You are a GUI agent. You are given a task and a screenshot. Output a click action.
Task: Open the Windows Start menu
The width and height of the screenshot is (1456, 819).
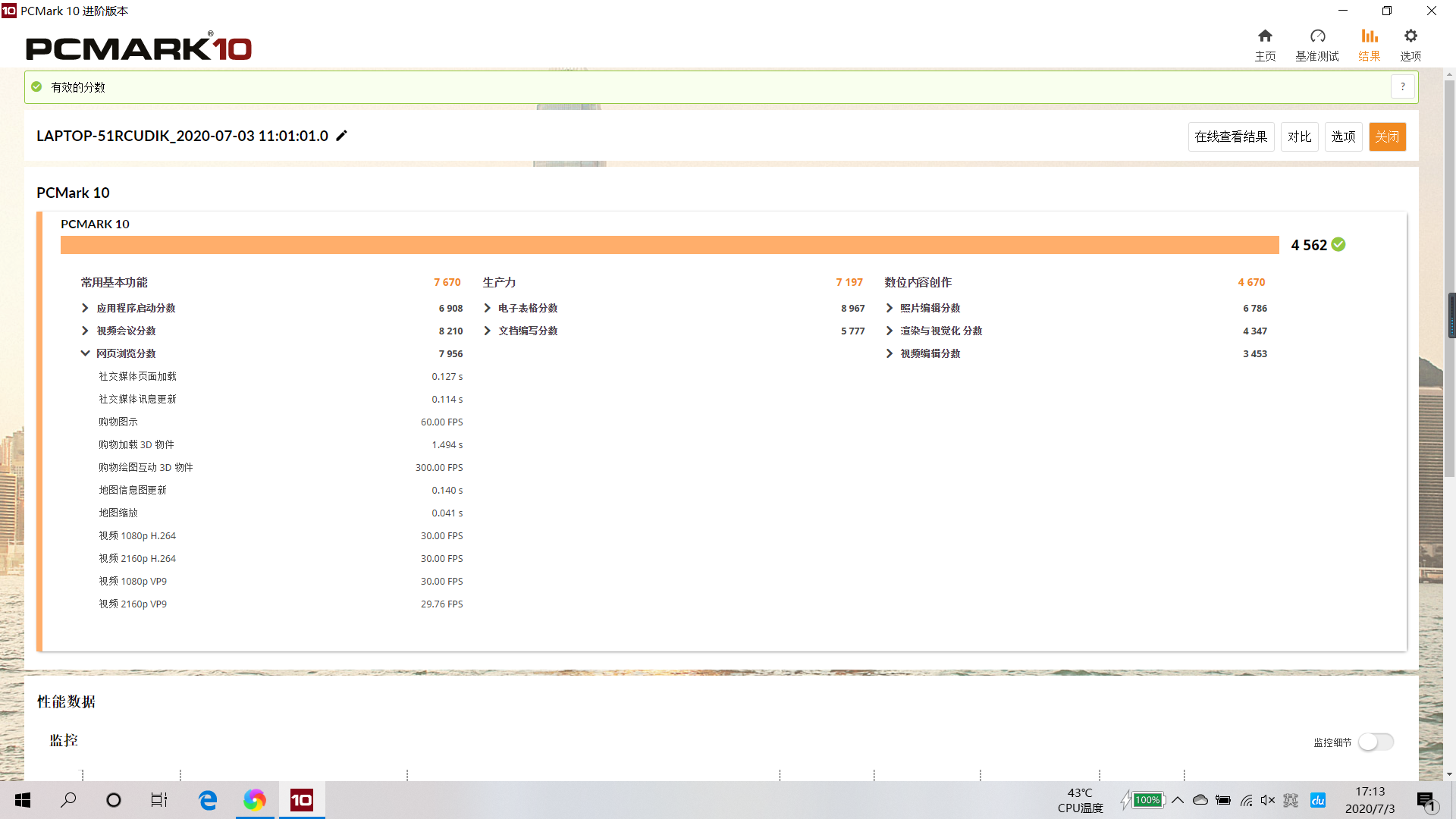23,800
